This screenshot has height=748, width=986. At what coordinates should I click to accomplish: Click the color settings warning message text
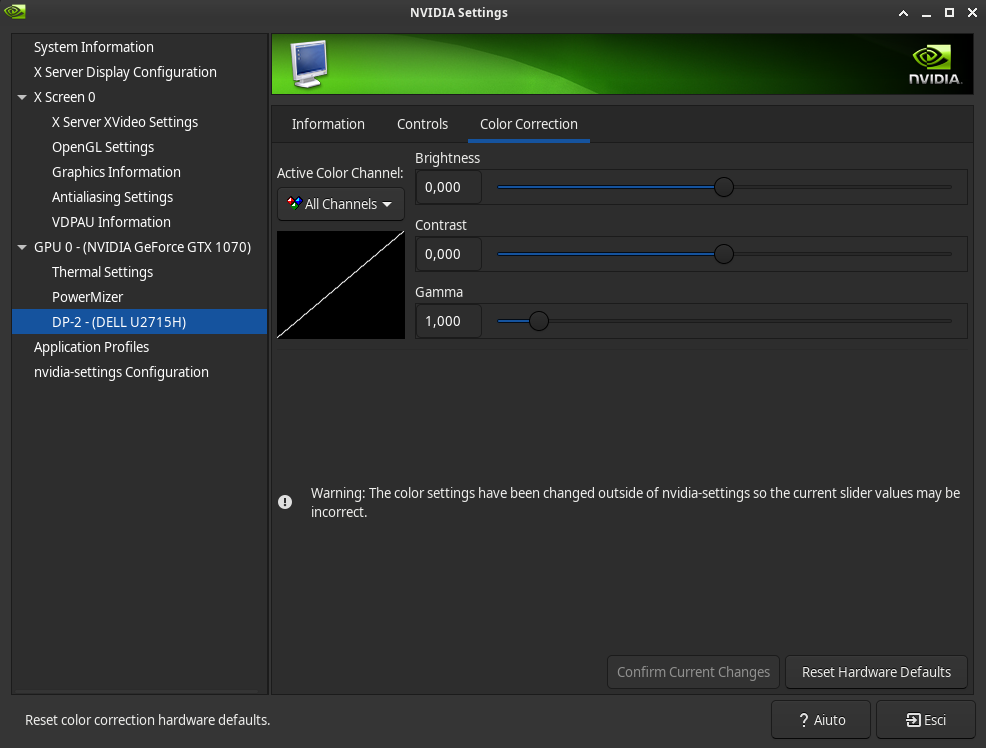pyautogui.click(x=635, y=502)
